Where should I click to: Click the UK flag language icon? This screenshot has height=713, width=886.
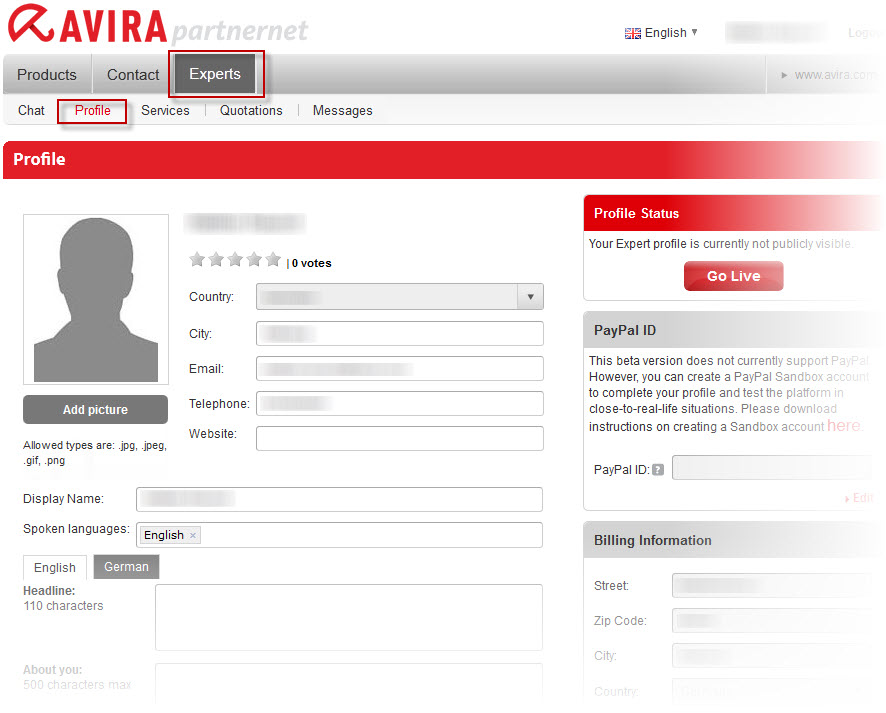[x=632, y=33]
